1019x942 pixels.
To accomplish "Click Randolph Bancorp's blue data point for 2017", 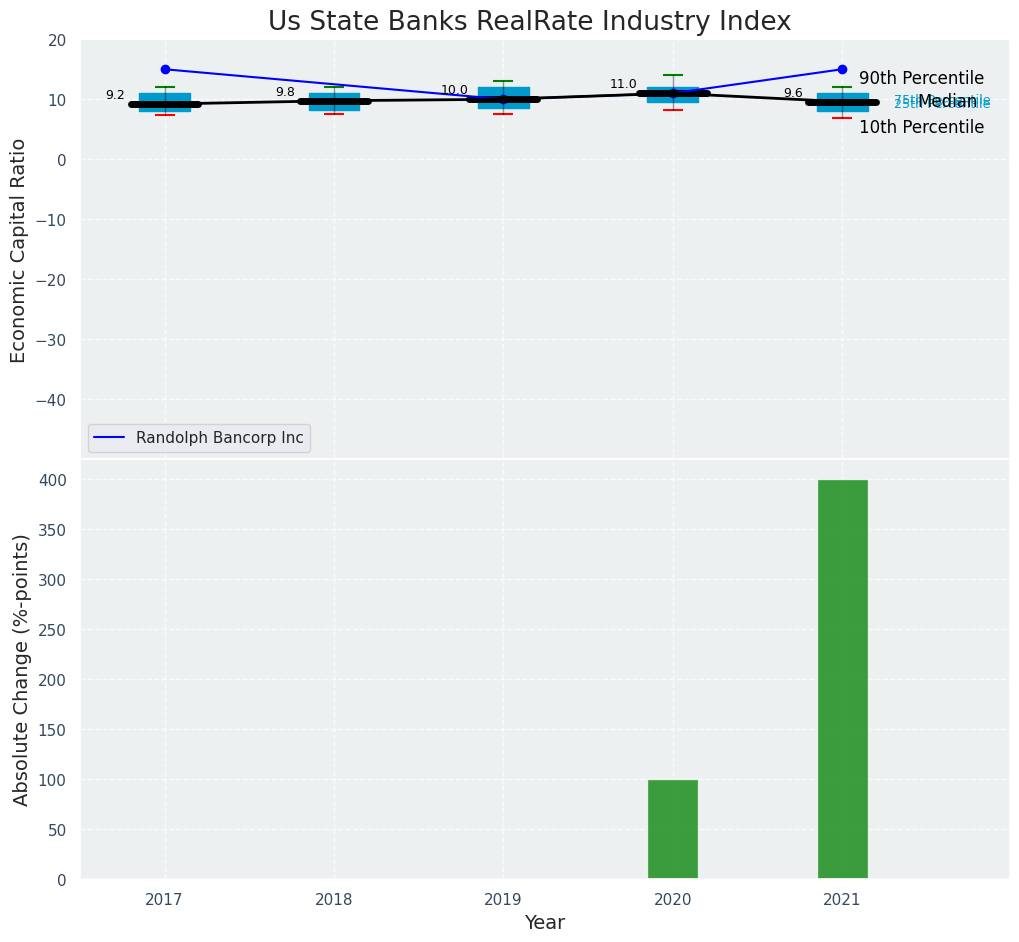I will [x=165, y=70].
